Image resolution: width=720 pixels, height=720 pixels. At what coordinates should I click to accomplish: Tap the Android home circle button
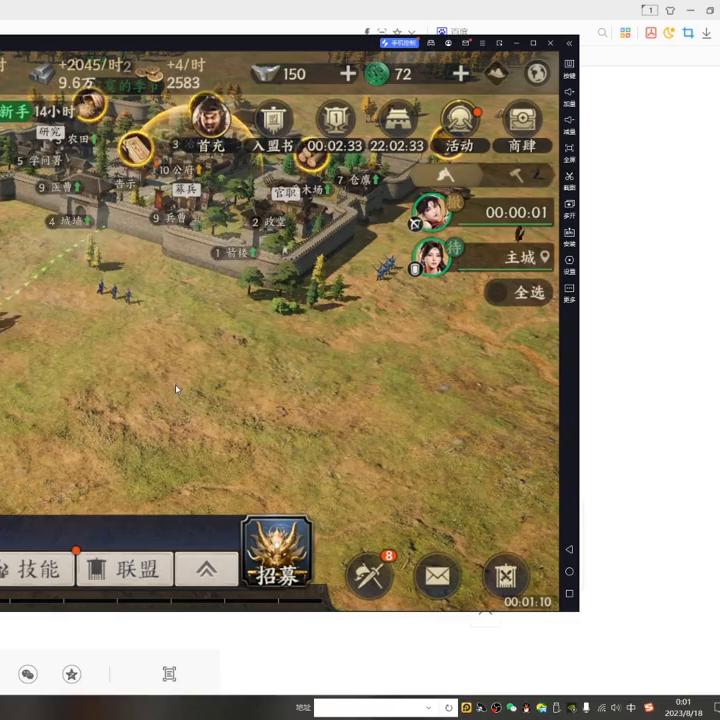569,572
